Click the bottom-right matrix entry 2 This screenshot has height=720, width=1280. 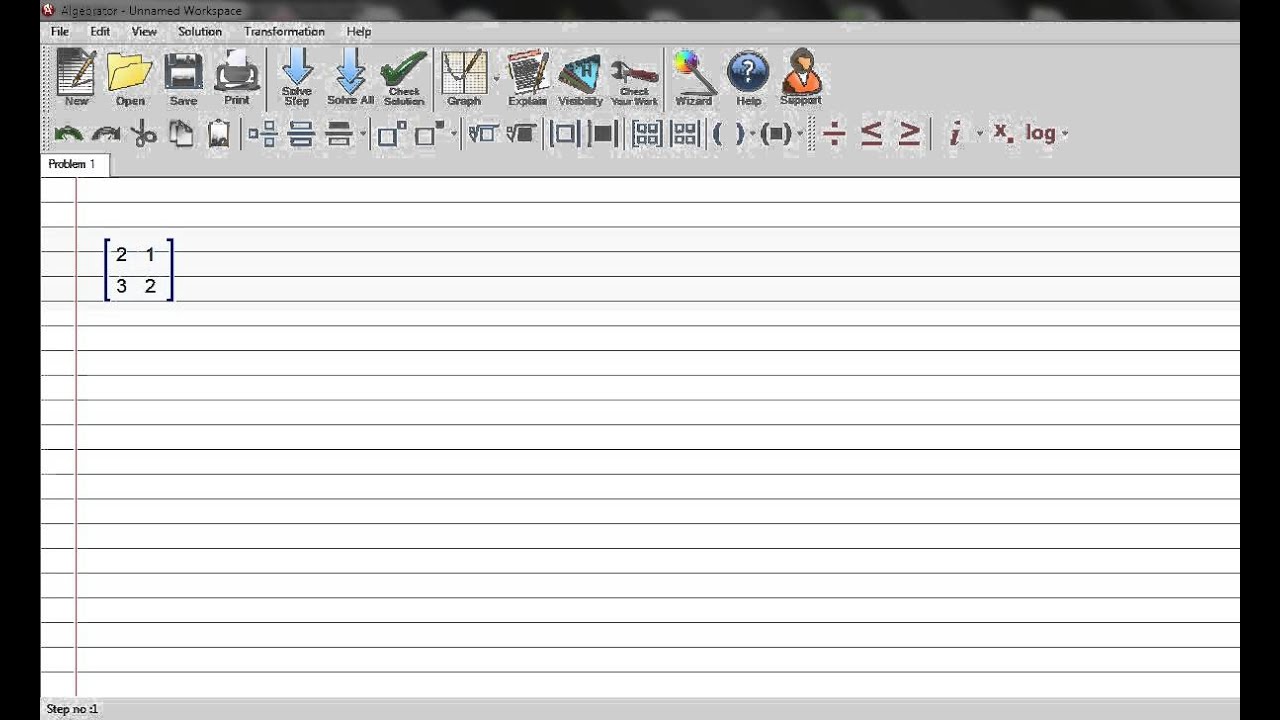tap(150, 287)
